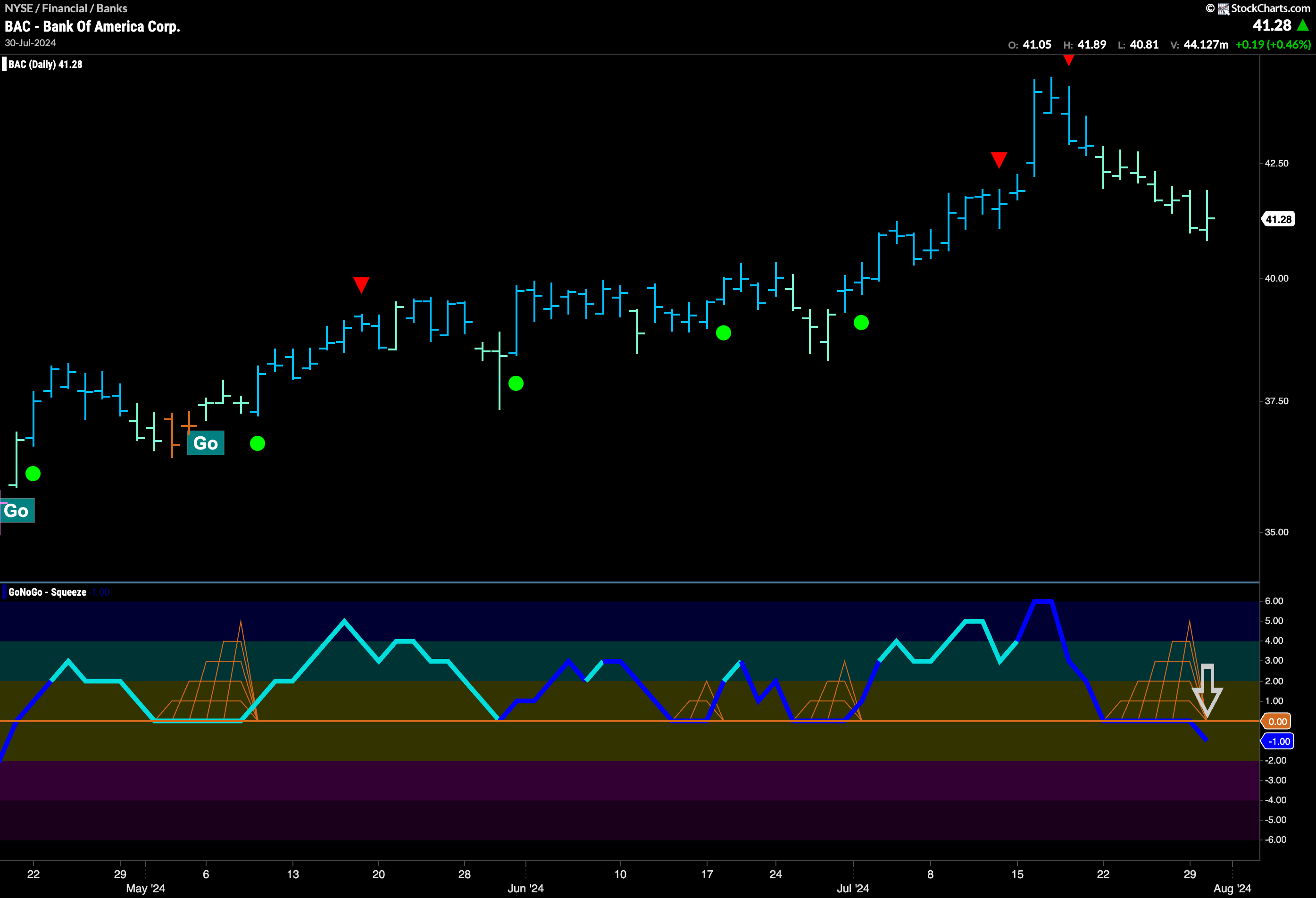Click the May '24 date axis label

tap(146, 889)
